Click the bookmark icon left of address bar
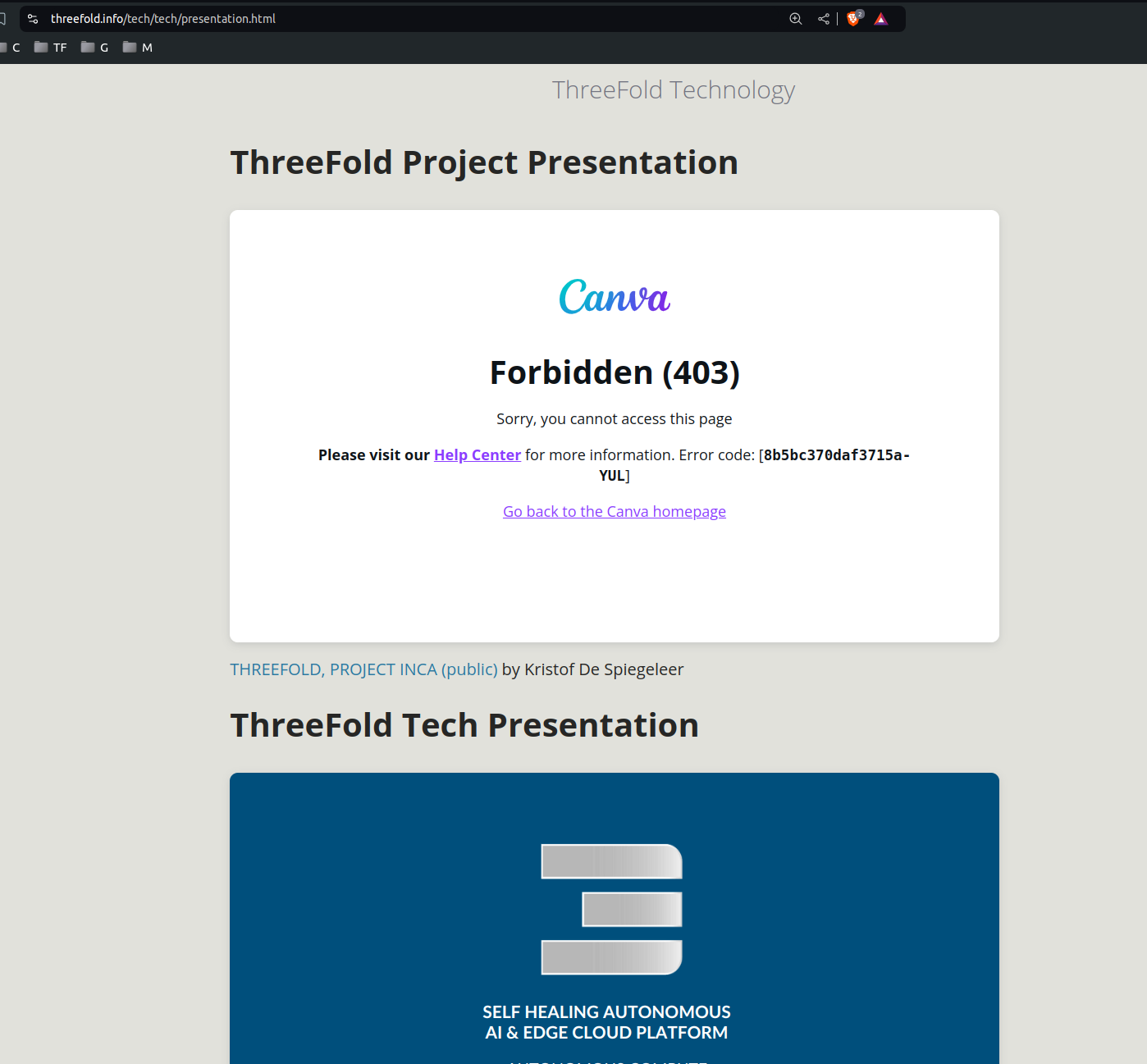The height and width of the screenshot is (1064, 1147). click(x=2, y=19)
